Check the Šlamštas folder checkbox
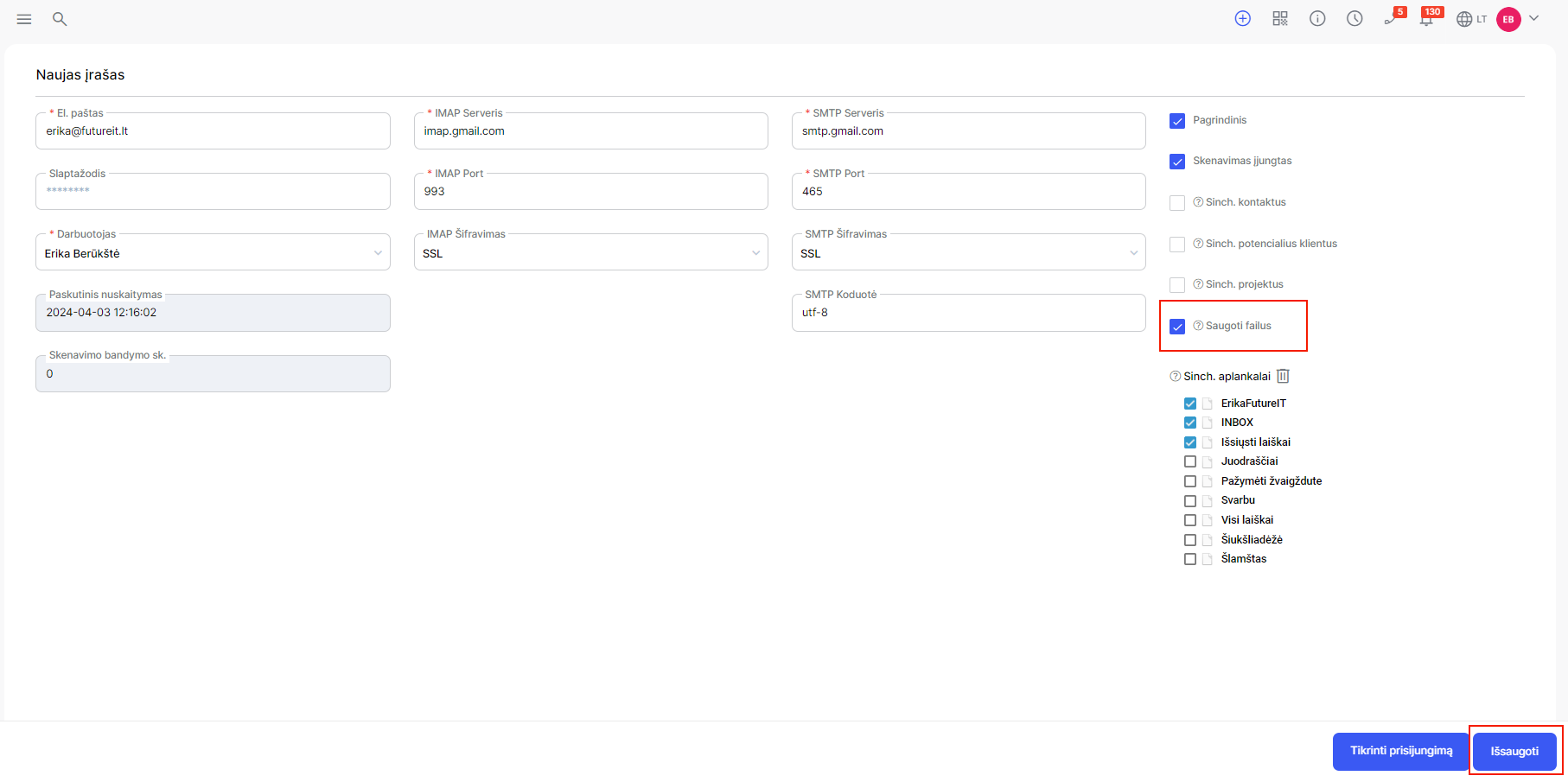 point(1190,559)
